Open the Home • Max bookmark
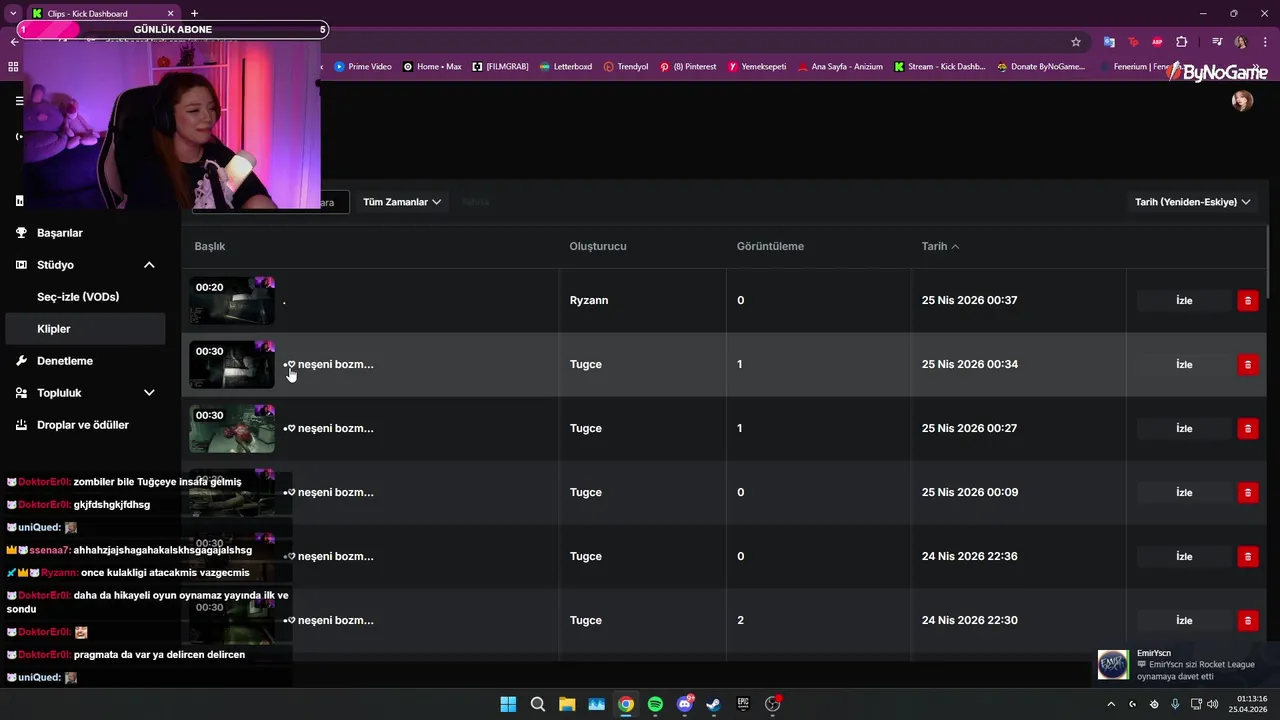 click(432, 67)
